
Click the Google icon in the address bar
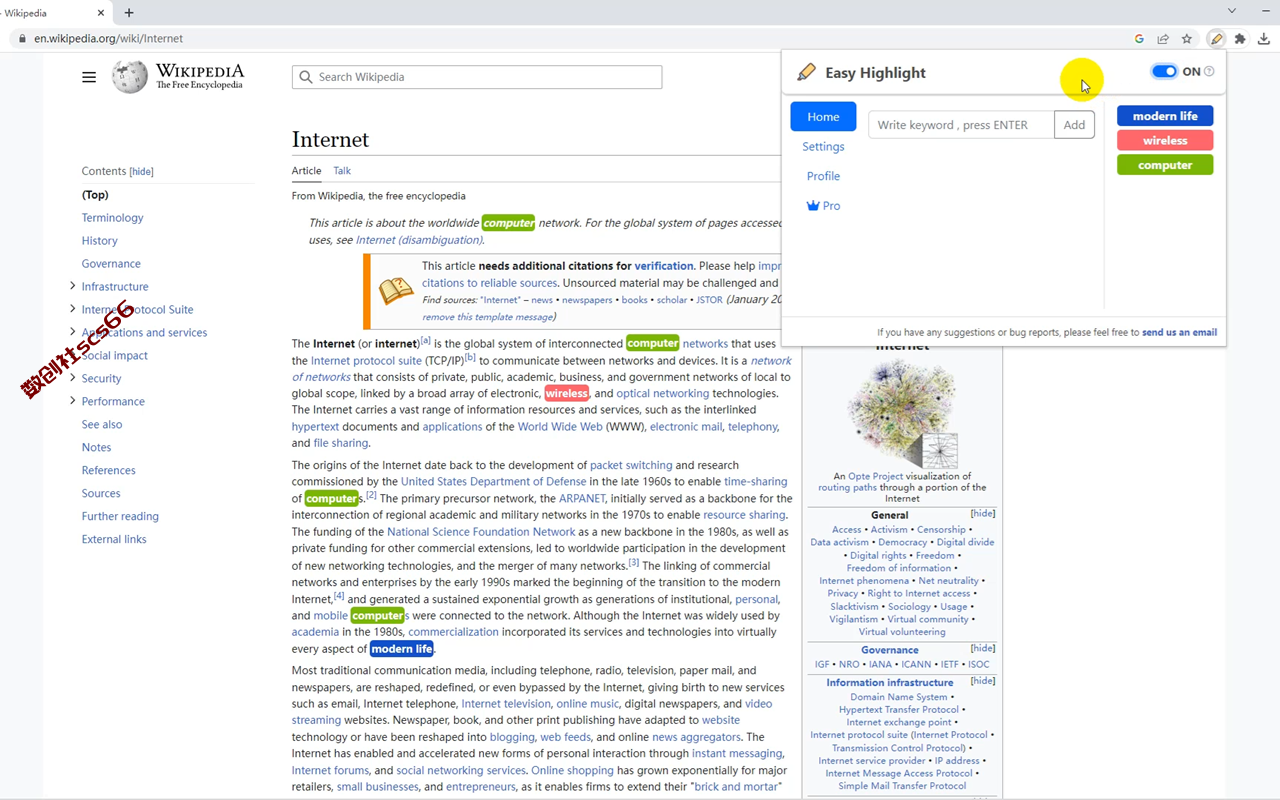pos(1139,39)
